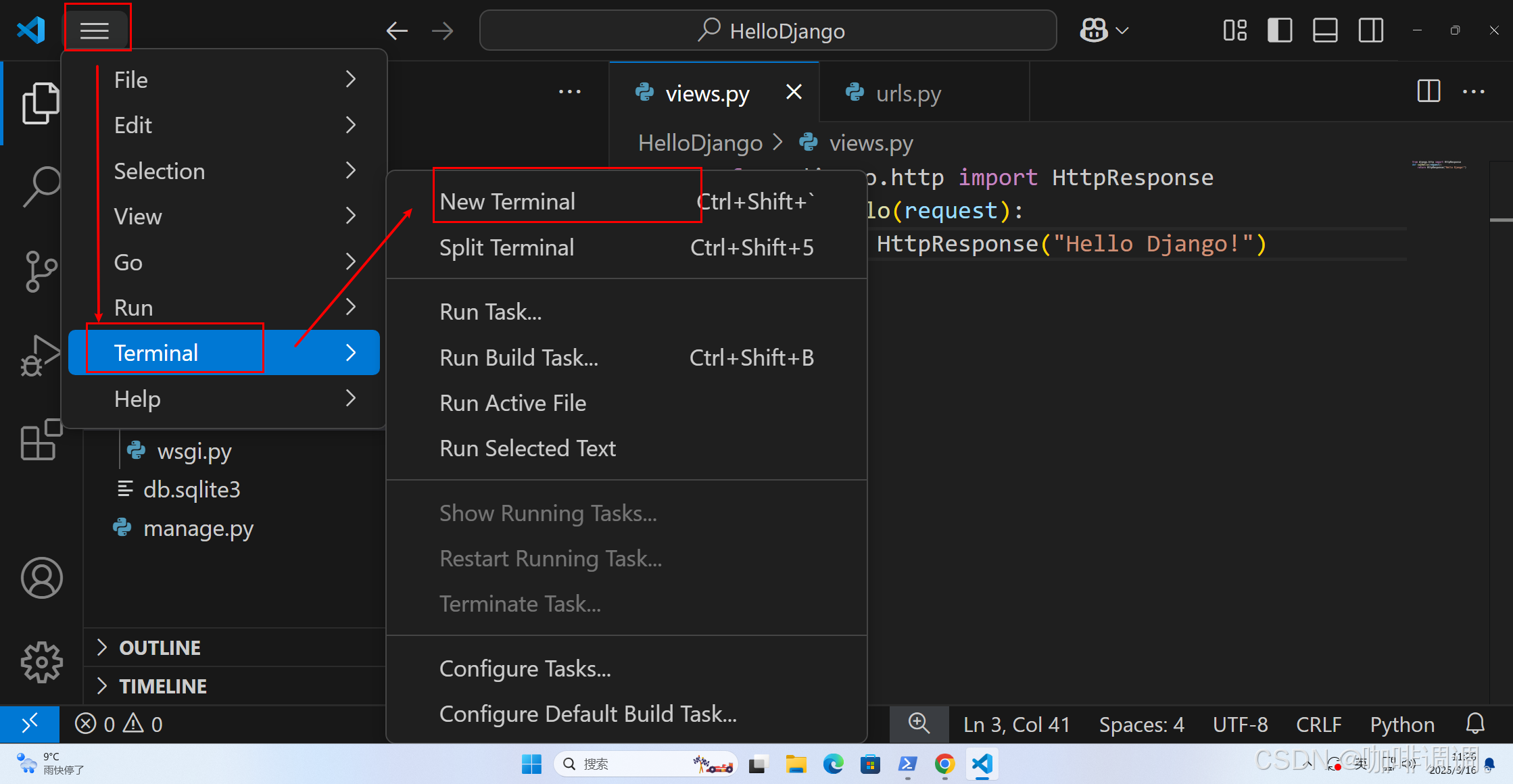This screenshot has width=1513, height=784.
Task: Click the split editor icon above the code
Action: point(1428,91)
